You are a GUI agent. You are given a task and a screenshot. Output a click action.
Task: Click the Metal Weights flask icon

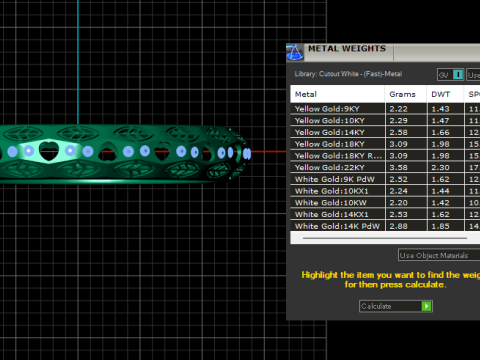click(295, 52)
